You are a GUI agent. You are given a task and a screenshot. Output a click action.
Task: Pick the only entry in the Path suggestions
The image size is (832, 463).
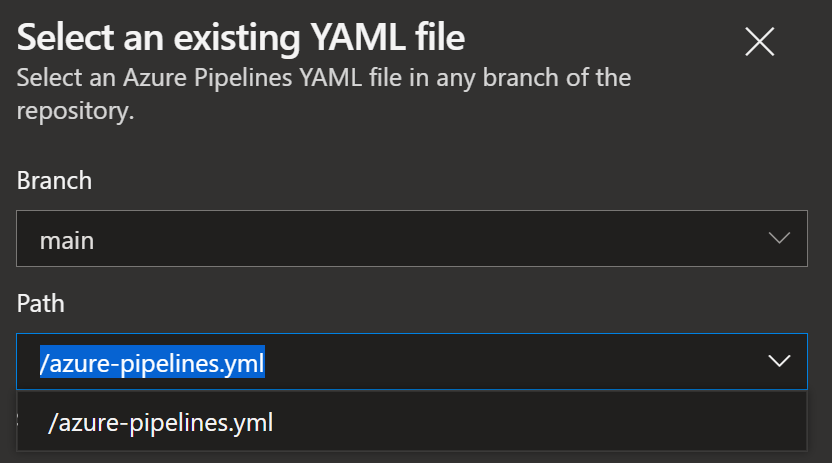tap(161, 423)
